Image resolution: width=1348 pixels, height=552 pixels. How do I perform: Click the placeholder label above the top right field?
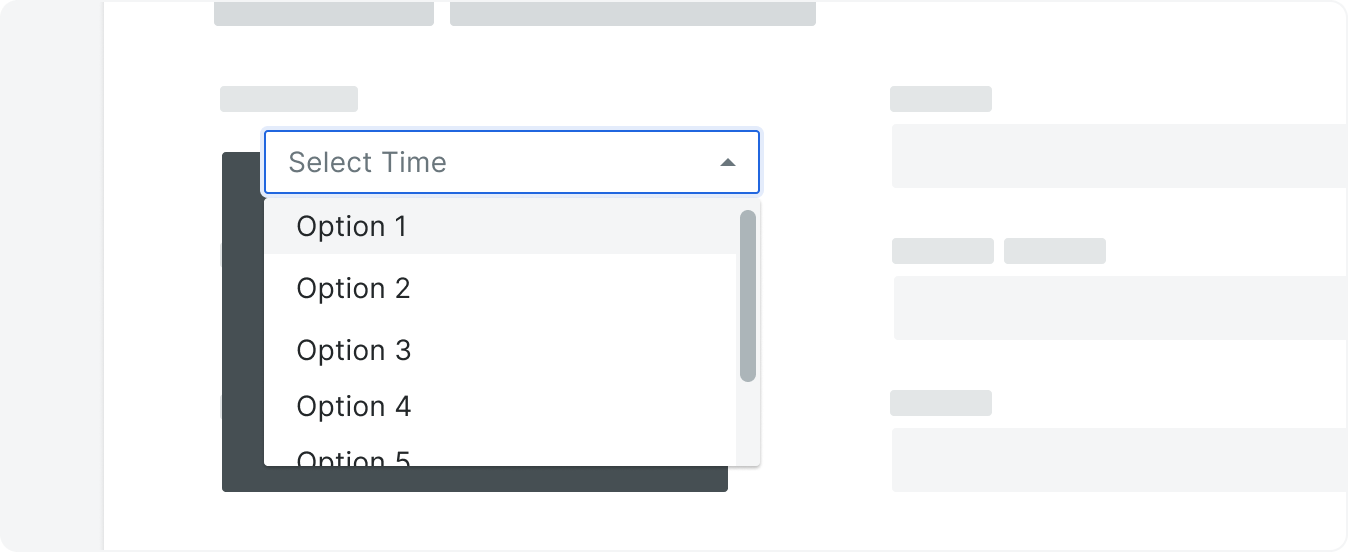(x=941, y=99)
